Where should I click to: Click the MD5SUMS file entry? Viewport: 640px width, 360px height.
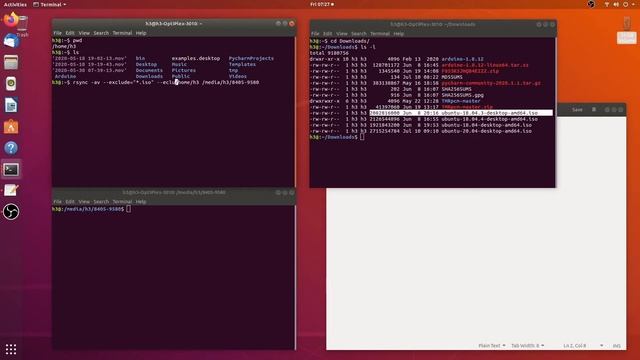coord(452,77)
